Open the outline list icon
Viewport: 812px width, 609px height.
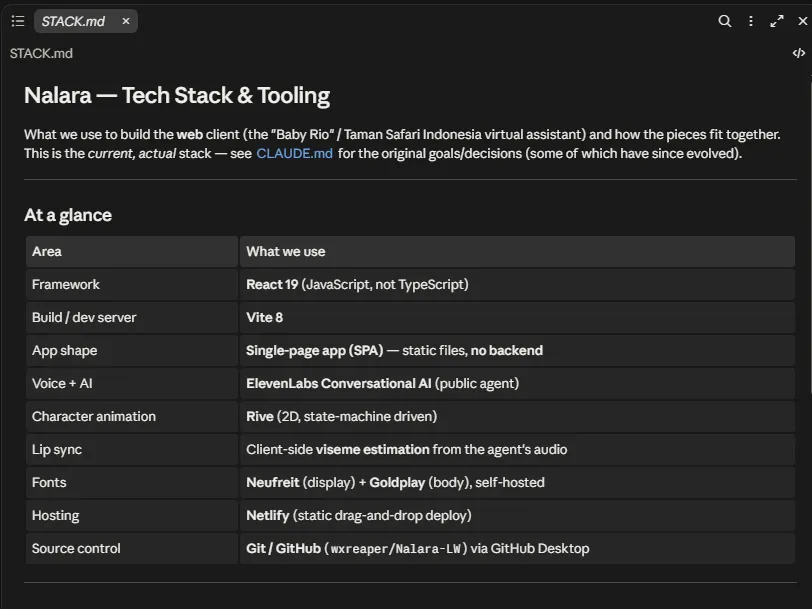click(18, 21)
